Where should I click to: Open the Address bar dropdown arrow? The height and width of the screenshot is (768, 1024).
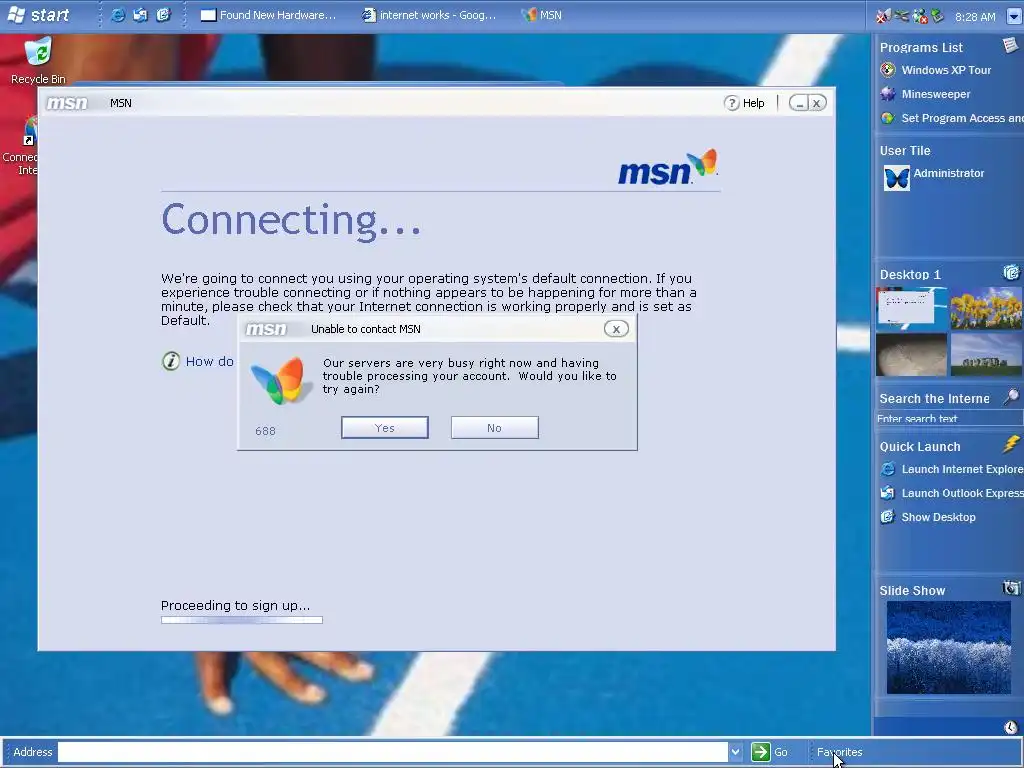pos(735,752)
